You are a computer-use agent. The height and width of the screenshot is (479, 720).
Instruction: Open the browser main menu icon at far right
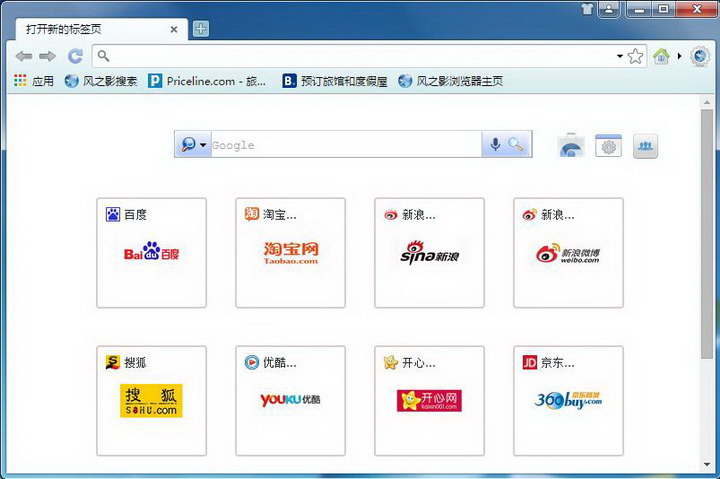pyautogui.click(x=700, y=56)
